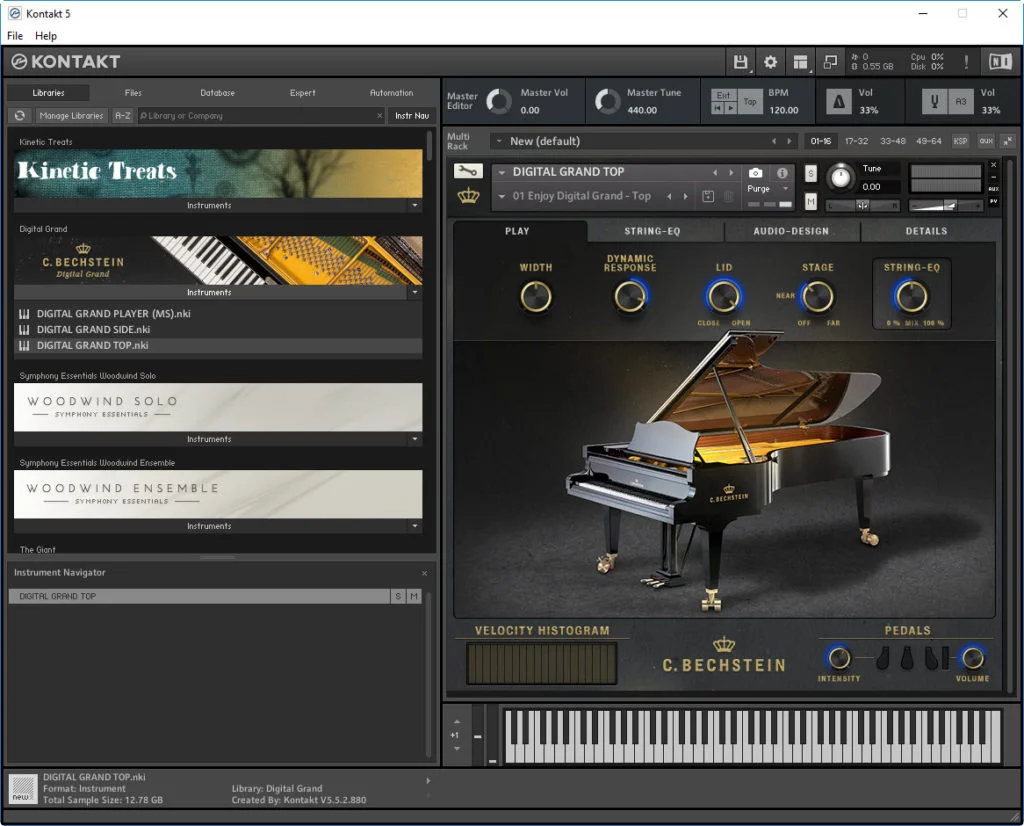Clear the library search field

(379, 116)
